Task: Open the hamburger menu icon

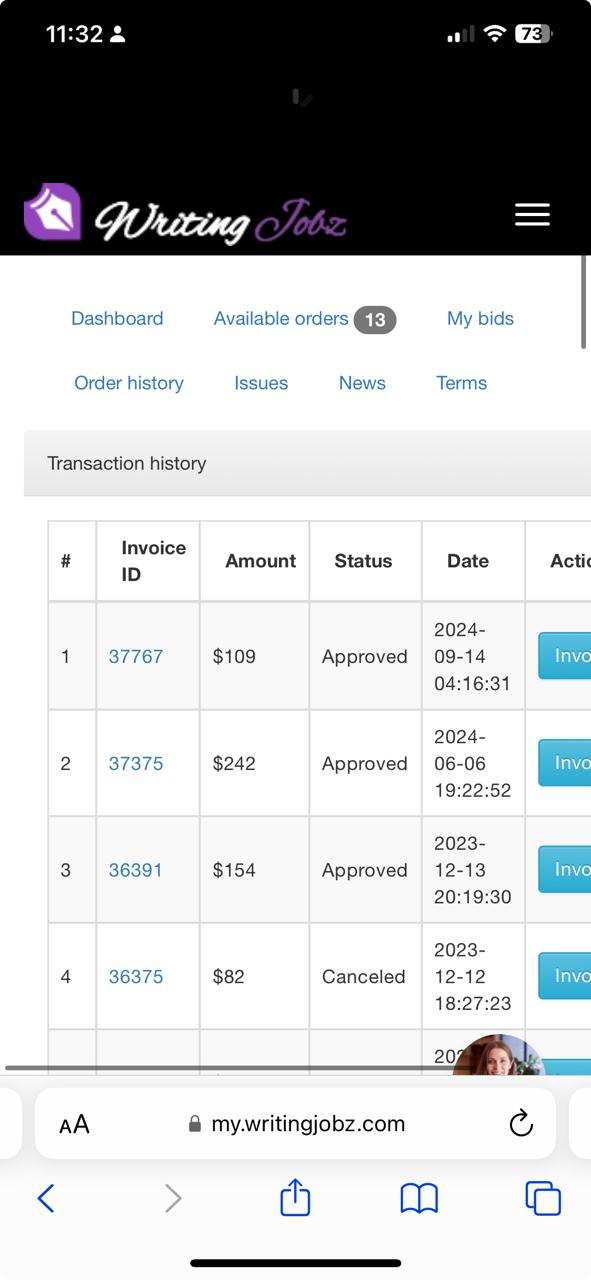Action: 532,215
